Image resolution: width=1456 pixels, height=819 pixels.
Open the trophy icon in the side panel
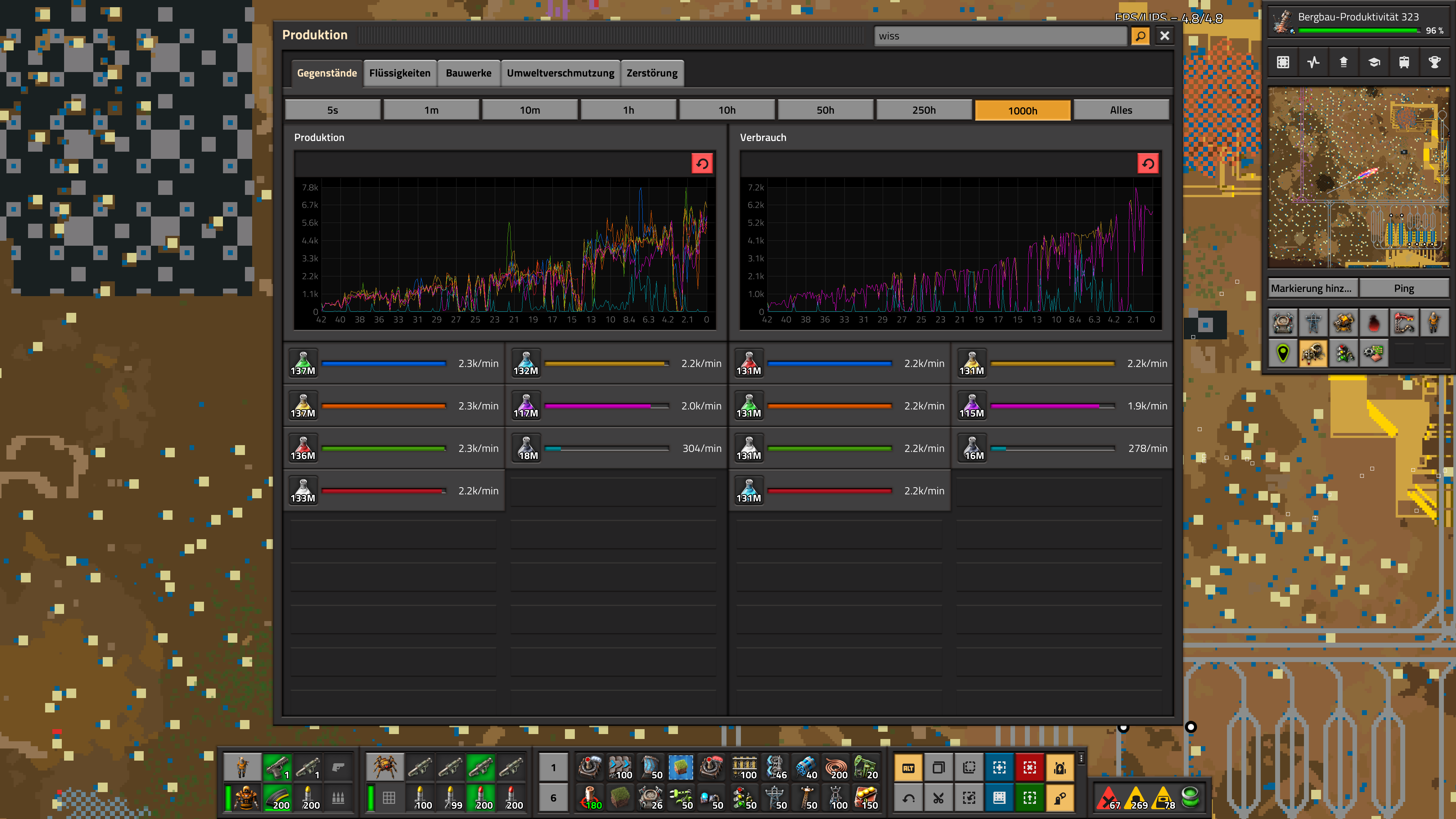click(1434, 63)
